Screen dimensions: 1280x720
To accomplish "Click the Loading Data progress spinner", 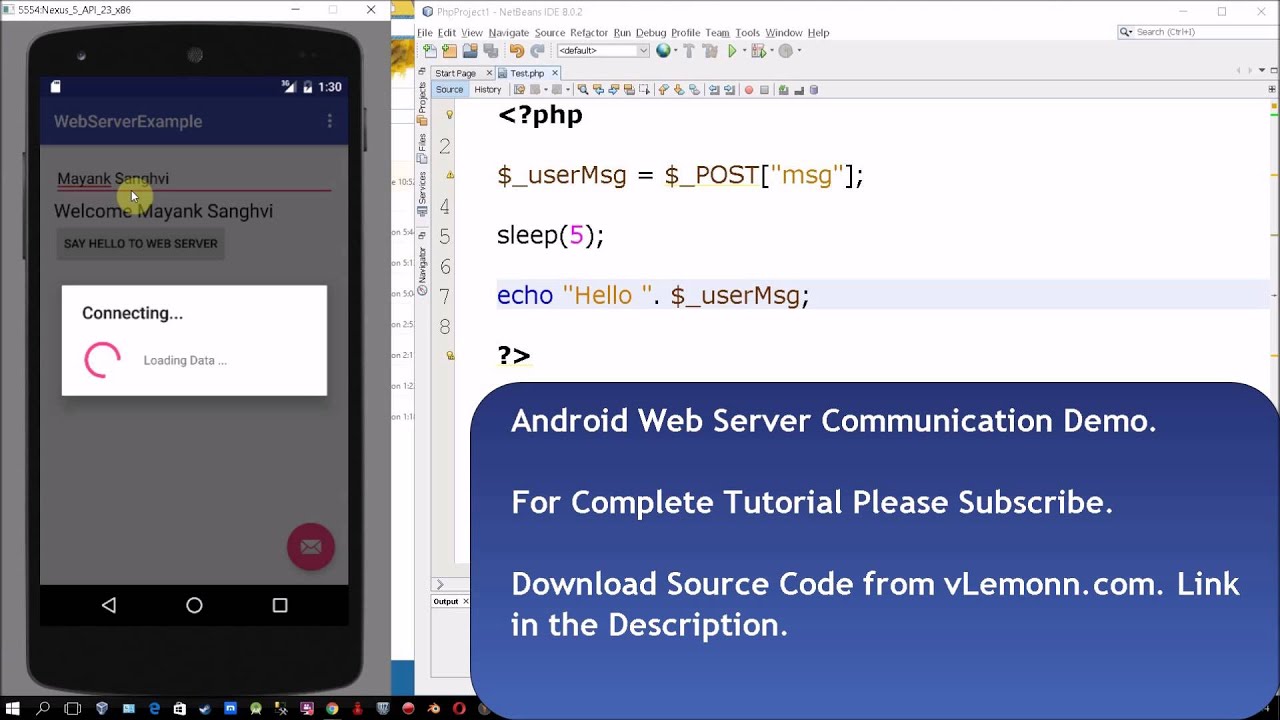I will coord(101,360).
